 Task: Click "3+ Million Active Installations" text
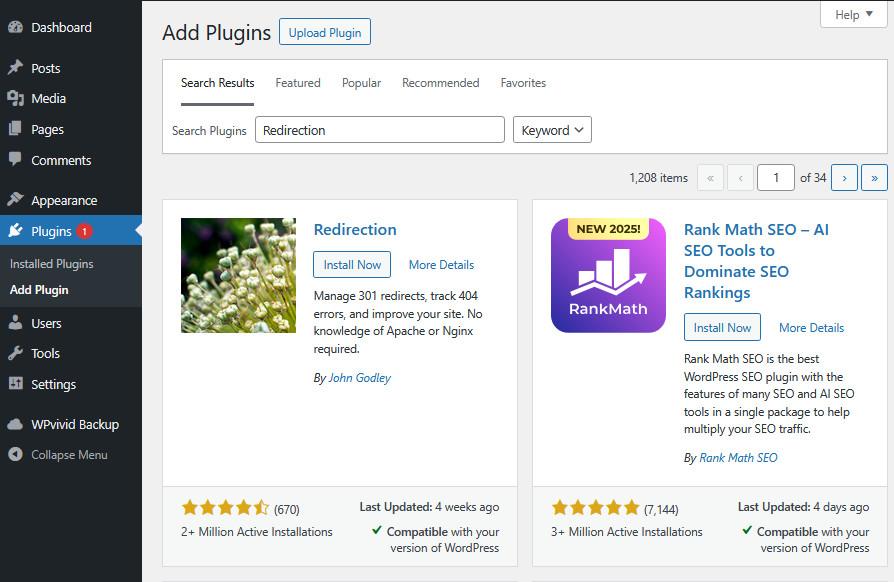tap(627, 531)
